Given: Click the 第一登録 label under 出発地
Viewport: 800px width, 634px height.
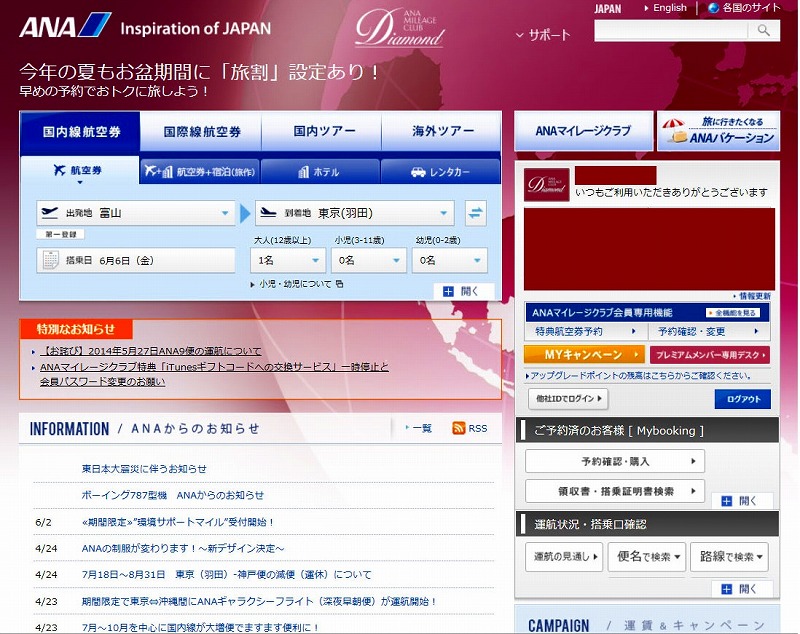Looking at the screenshot, I should [61, 234].
